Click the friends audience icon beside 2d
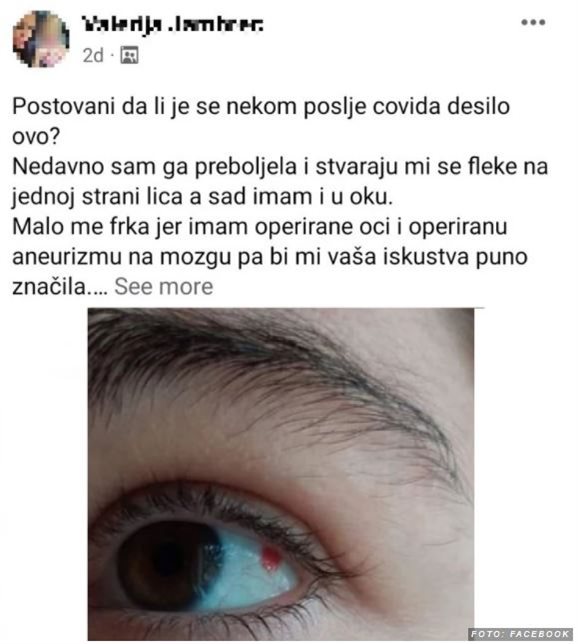 (x=129, y=55)
